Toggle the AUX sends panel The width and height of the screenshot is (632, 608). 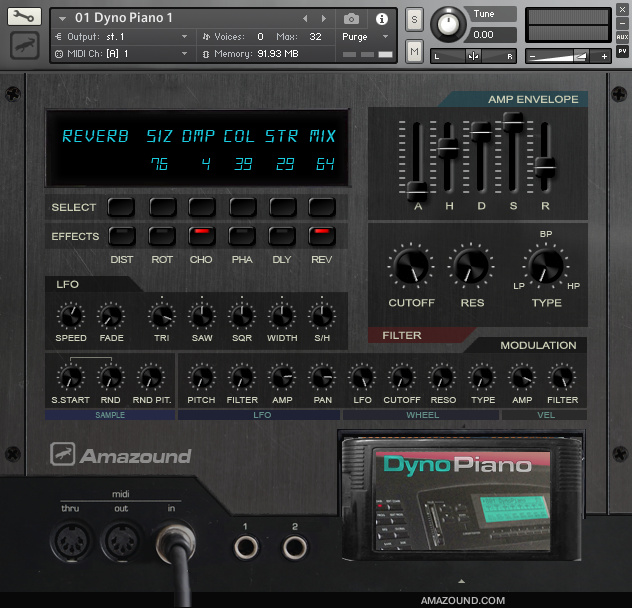coord(622,37)
